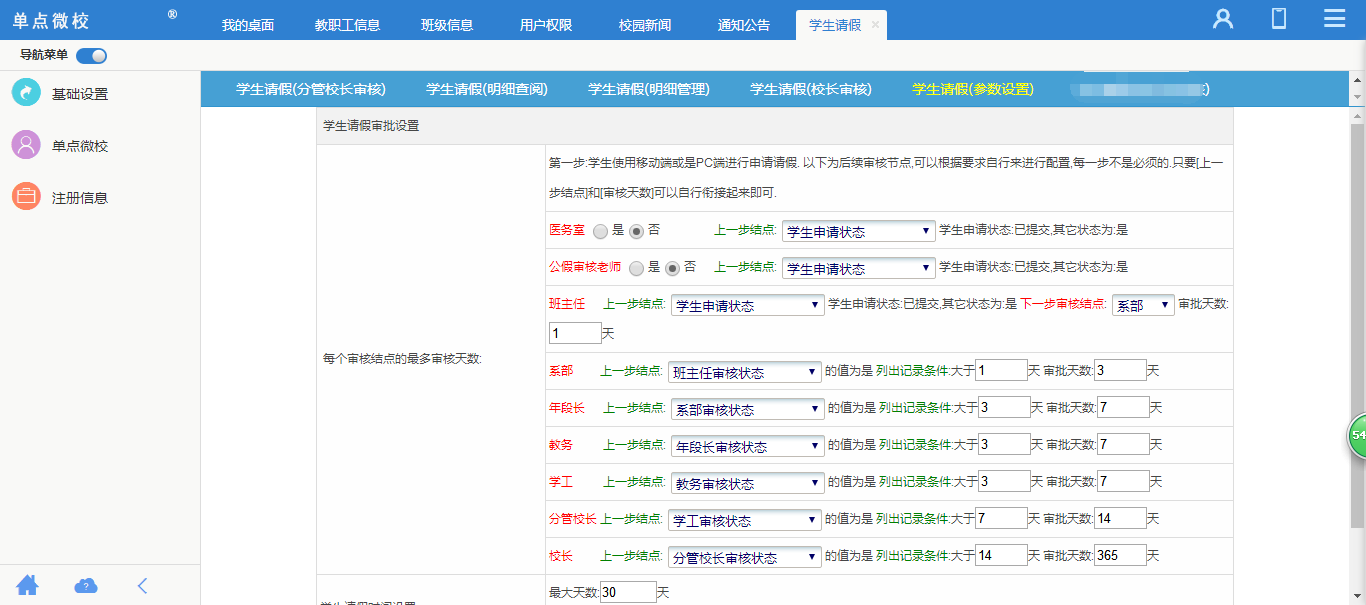Click 学工 大于 days input

click(1005, 481)
